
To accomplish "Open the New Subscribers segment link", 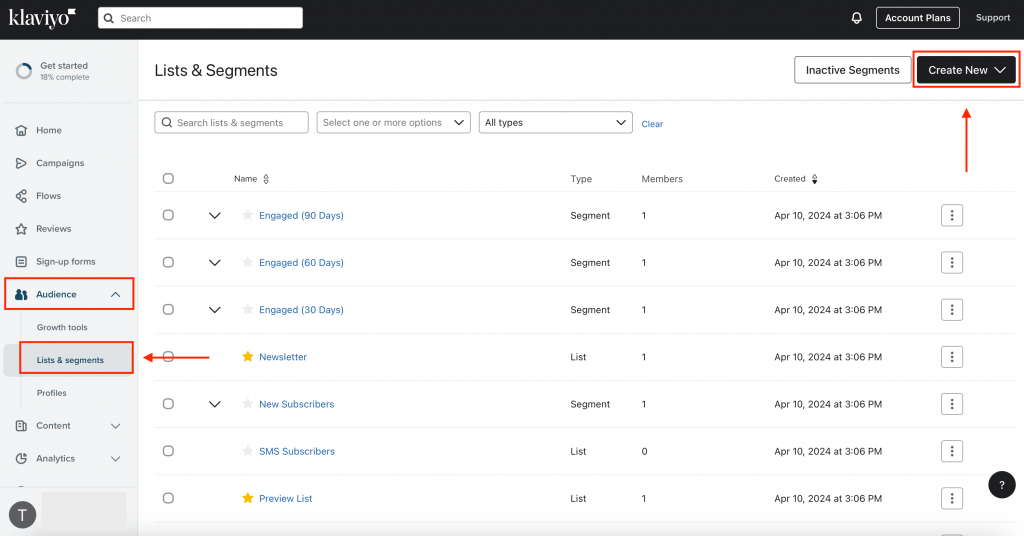I will 296,404.
